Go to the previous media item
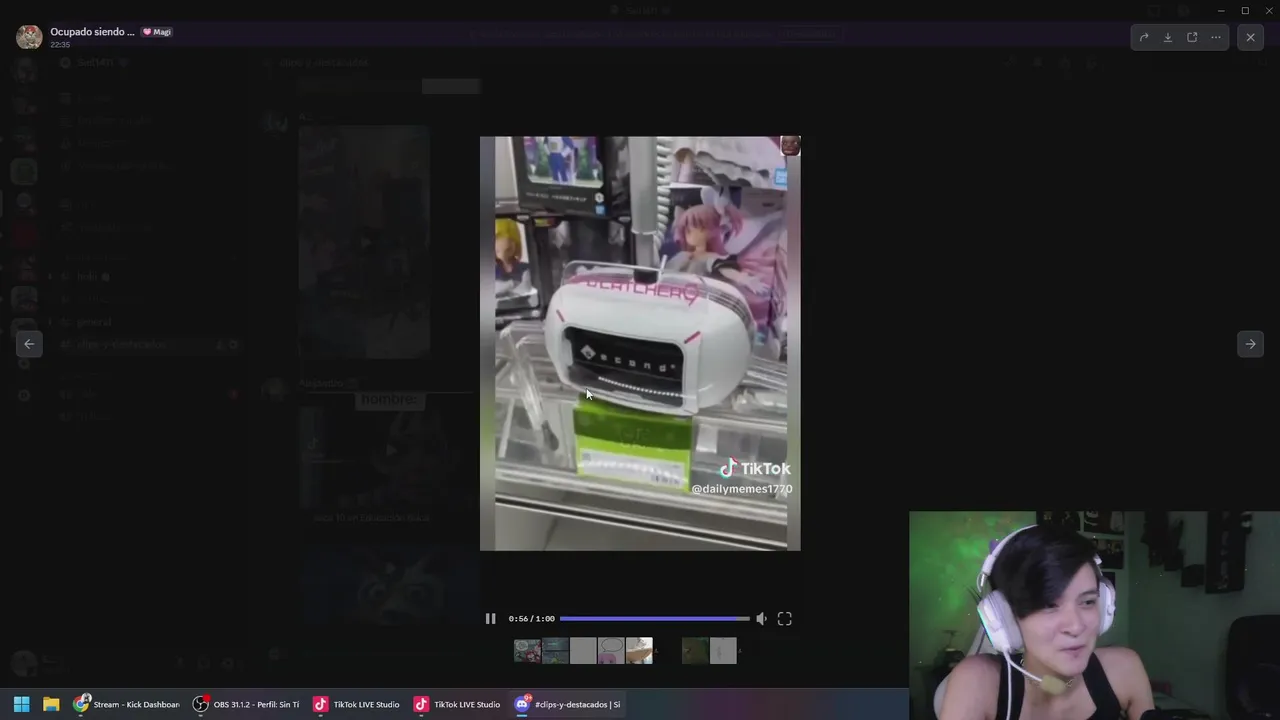 click(29, 344)
